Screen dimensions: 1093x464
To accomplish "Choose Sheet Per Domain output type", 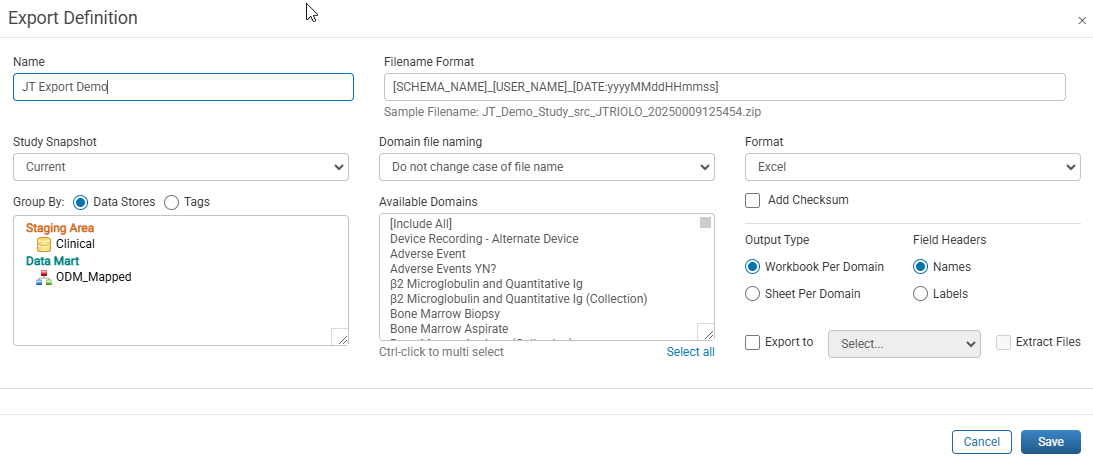I will [752, 293].
